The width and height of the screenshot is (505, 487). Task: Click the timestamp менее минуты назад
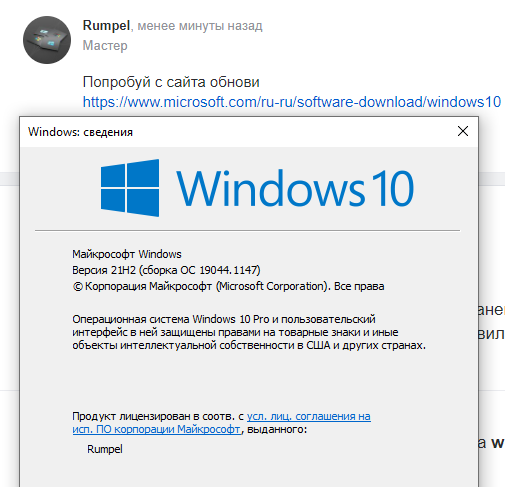(x=200, y=26)
